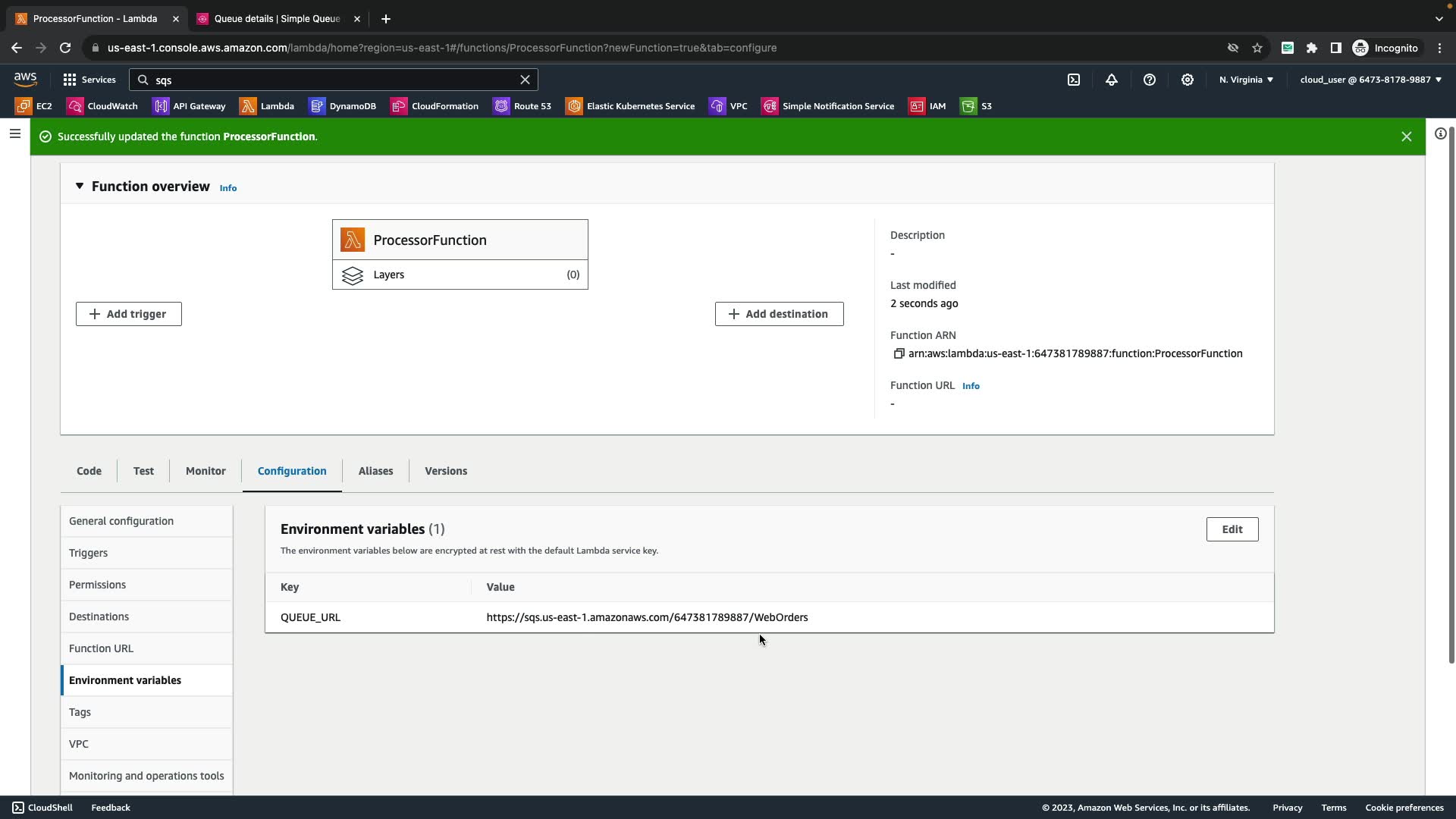Switch to Queue details browser tab

coord(278,19)
